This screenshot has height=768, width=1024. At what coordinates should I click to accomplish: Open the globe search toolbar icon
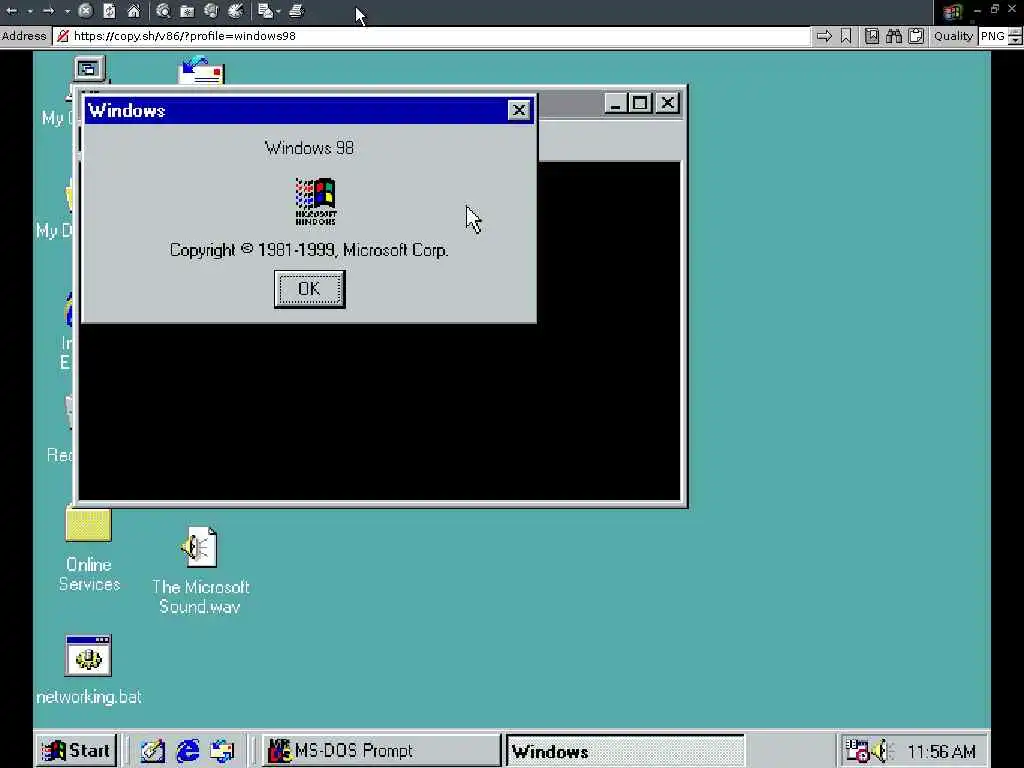[163, 11]
